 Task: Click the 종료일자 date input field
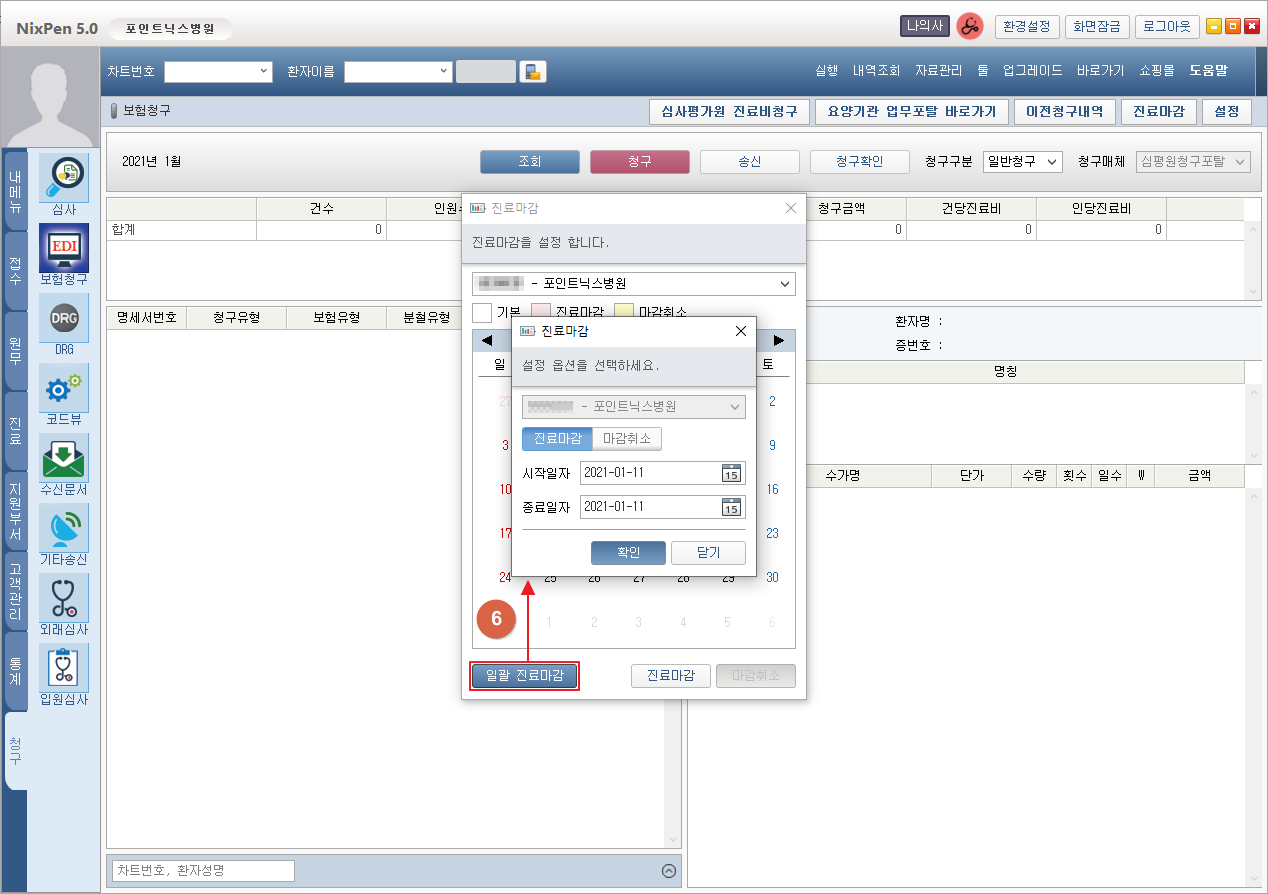click(649, 507)
